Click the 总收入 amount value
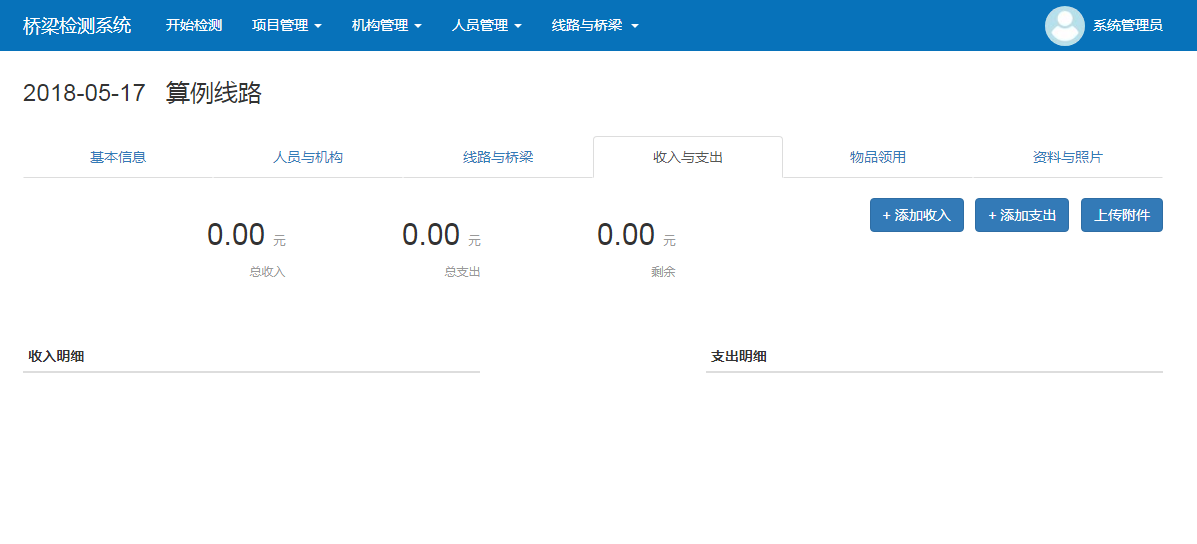 click(x=236, y=235)
